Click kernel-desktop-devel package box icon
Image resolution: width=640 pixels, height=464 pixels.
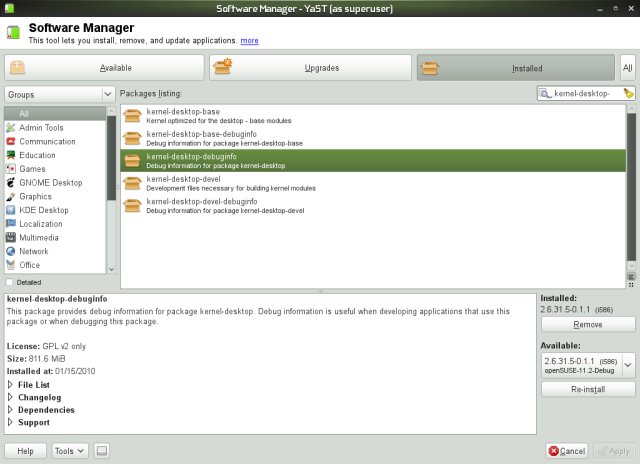pos(132,183)
